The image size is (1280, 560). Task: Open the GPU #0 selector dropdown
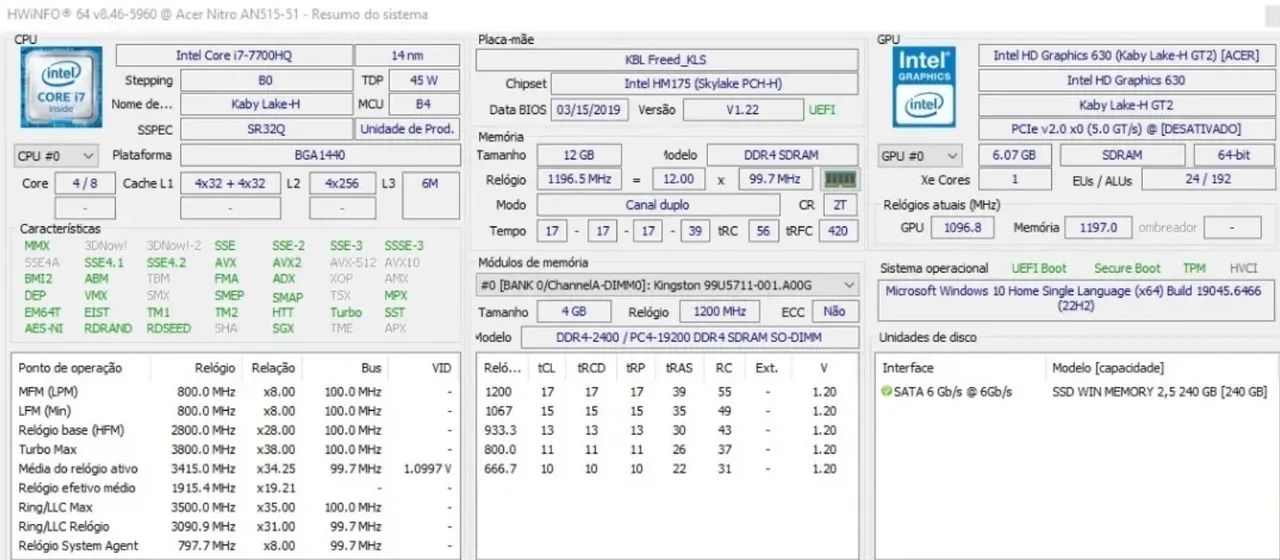(920, 156)
